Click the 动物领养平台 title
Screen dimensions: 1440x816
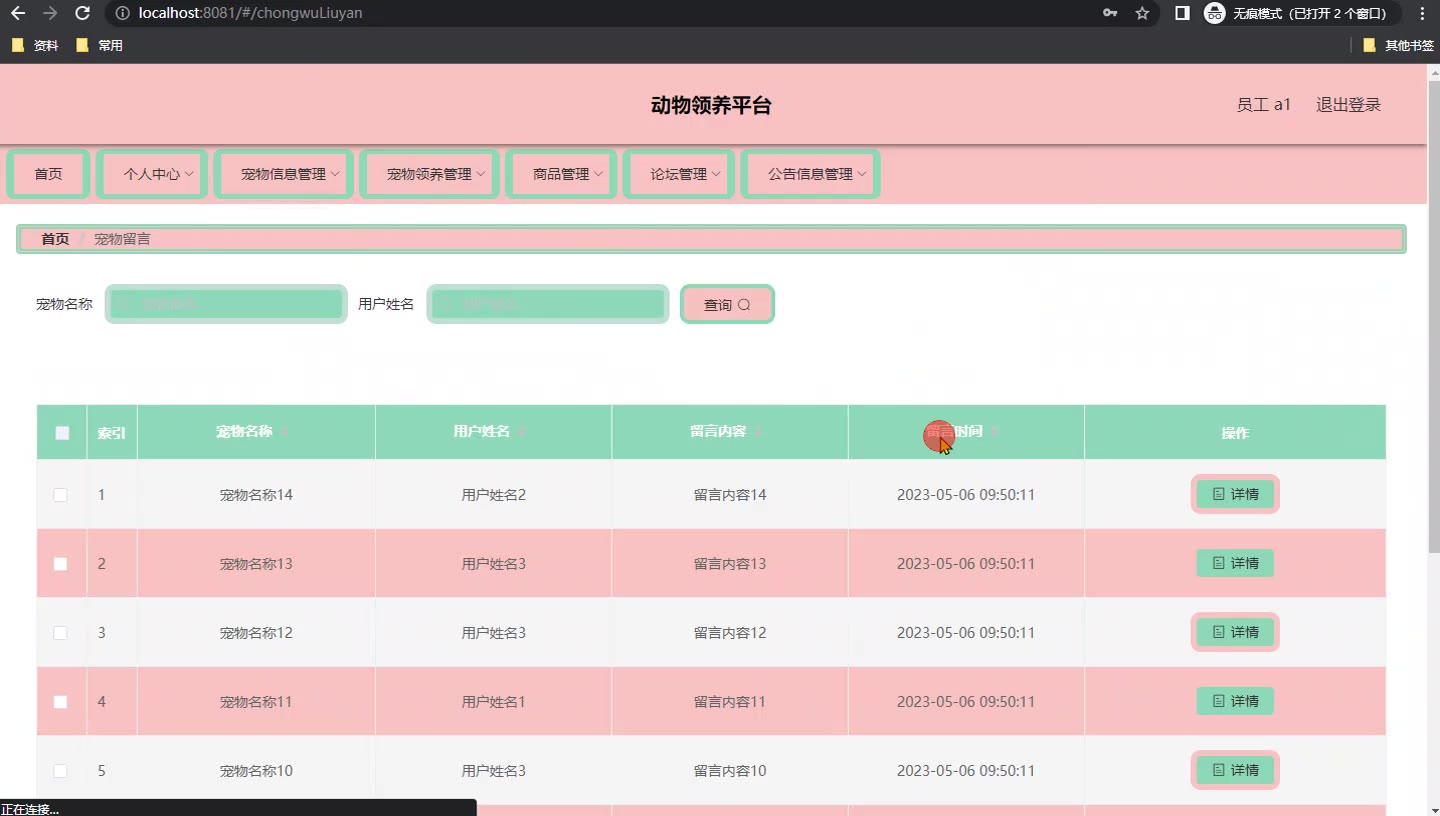(711, 106)
